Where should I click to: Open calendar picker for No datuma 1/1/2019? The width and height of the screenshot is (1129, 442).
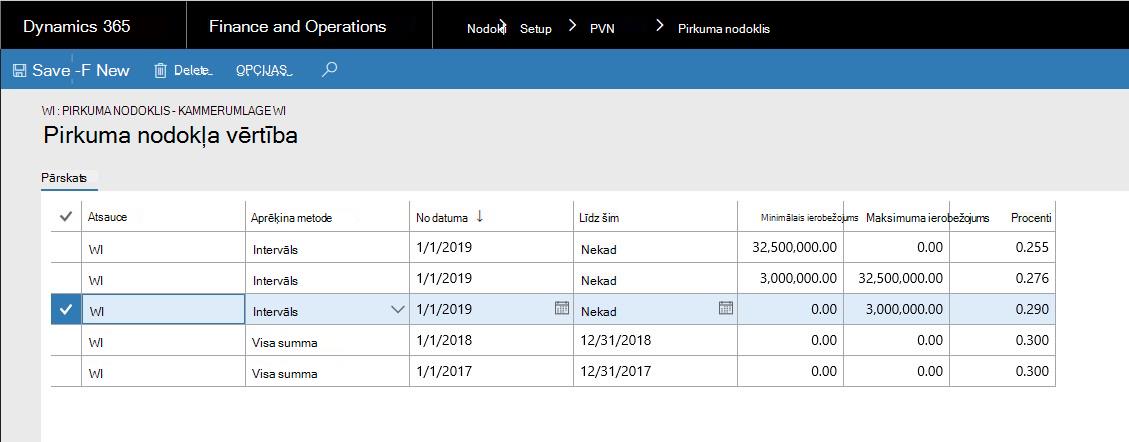(562, 308)
